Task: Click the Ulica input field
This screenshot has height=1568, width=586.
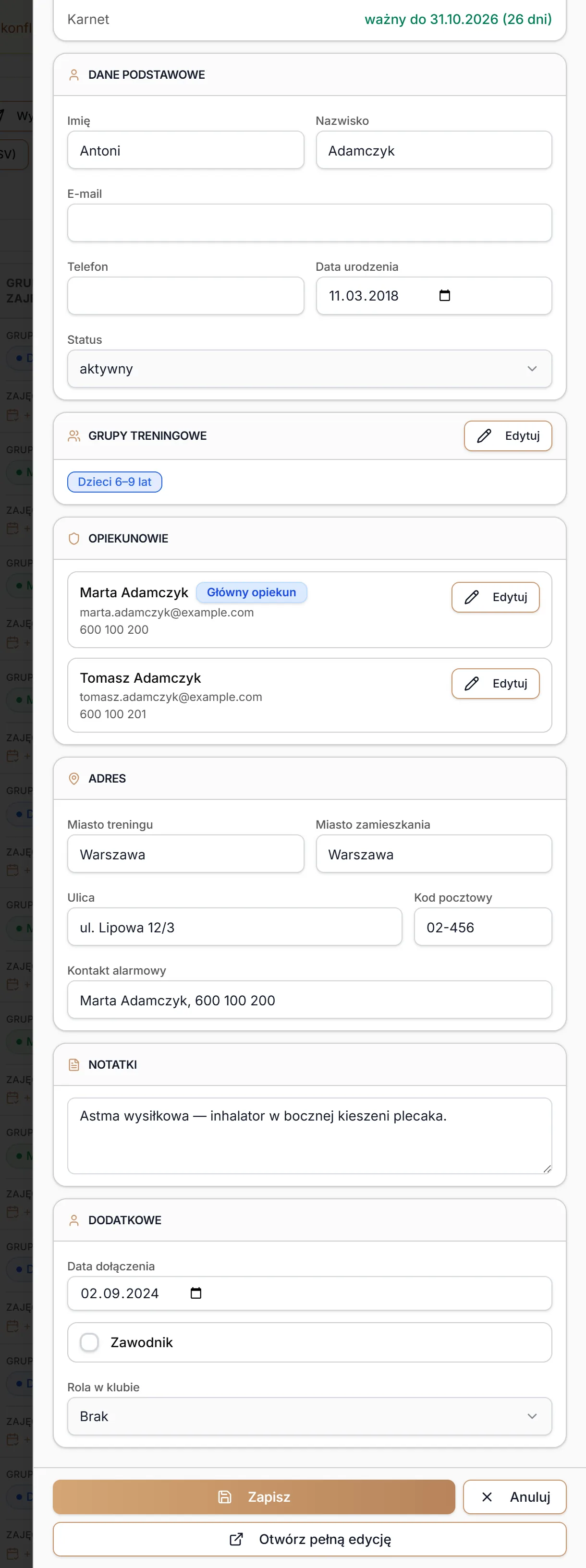Action: [234, 927]
